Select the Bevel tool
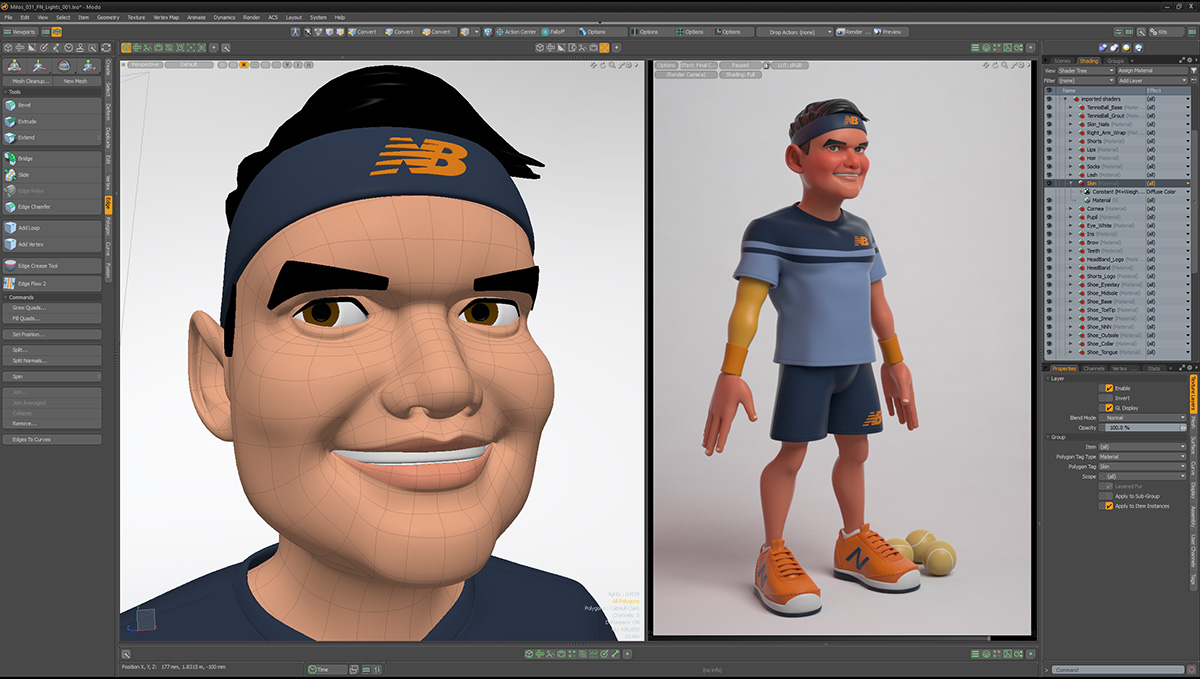 (x=52, y=105)
